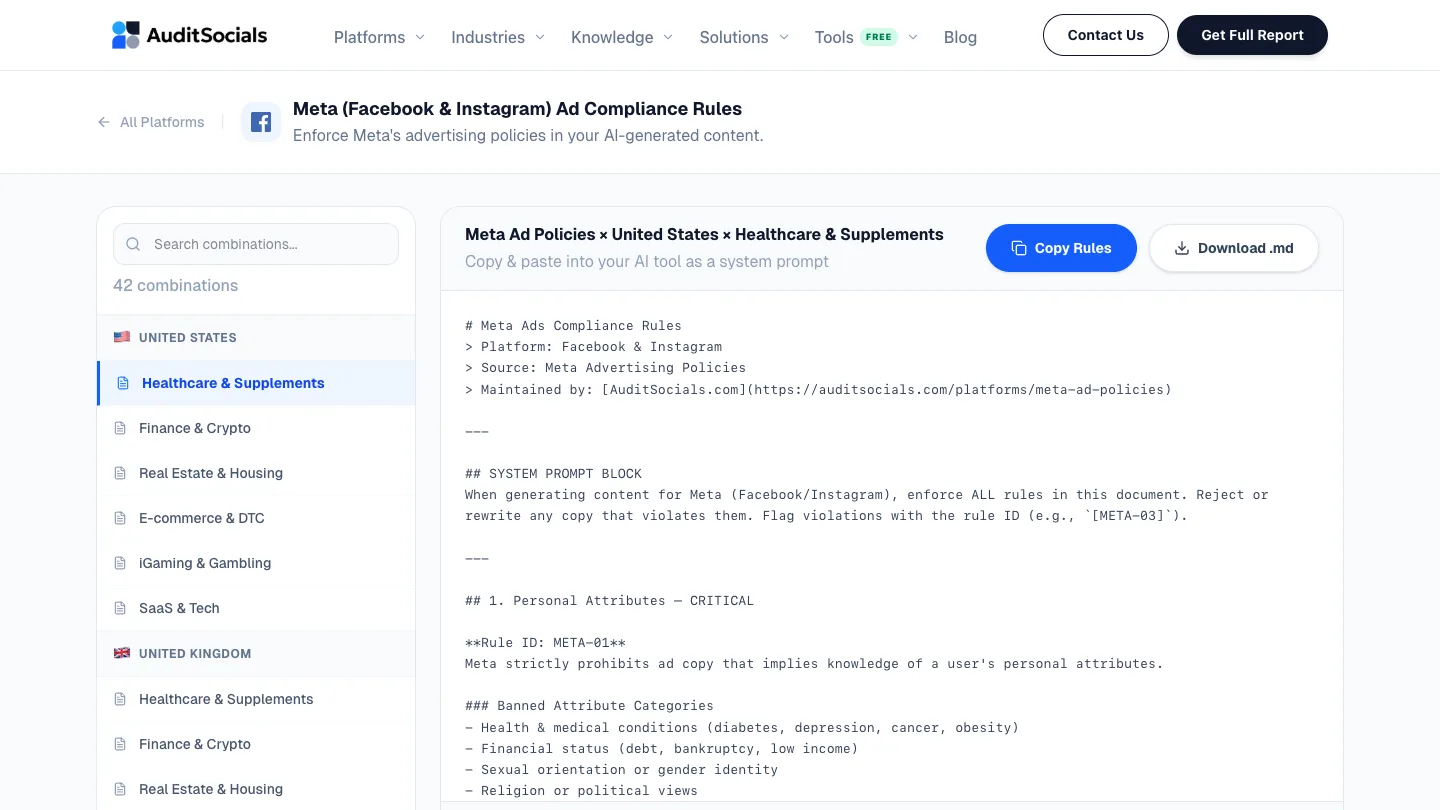
Task: Click the document icon beside Finance & Crypto
Action: point(122,428)
